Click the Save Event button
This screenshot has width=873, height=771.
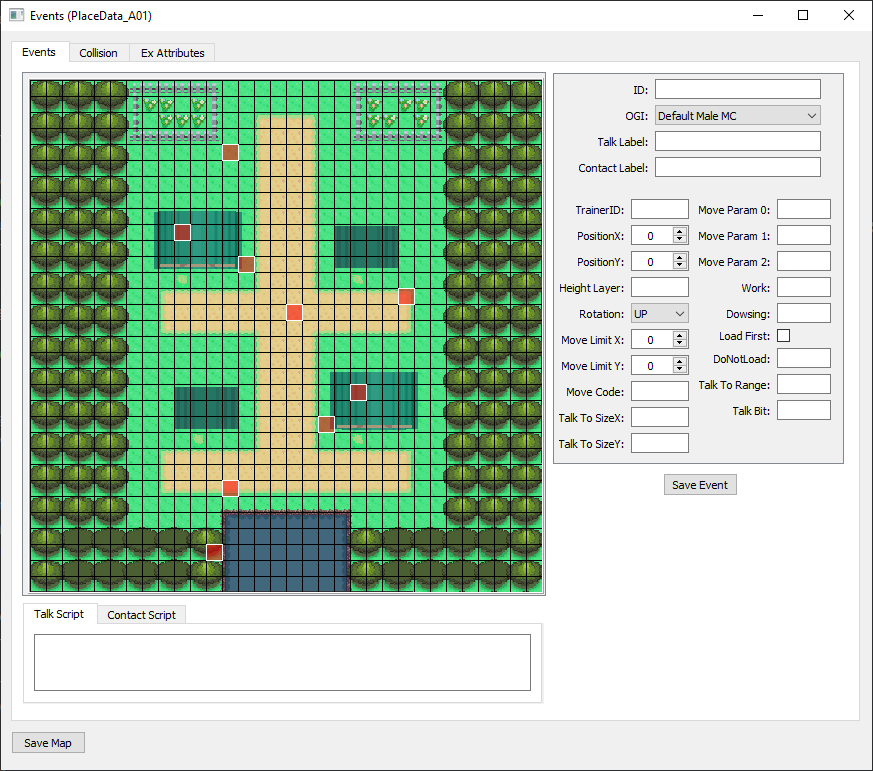700,484
